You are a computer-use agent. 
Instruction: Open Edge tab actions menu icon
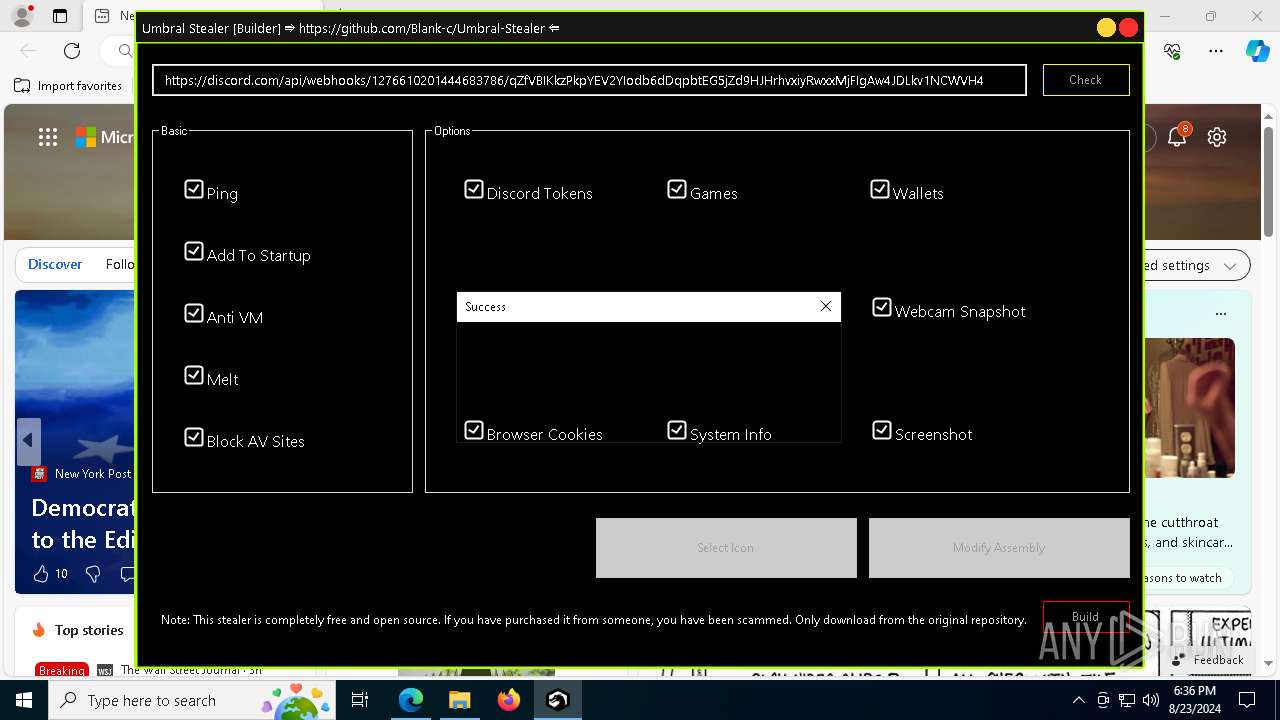click(60, 16)
